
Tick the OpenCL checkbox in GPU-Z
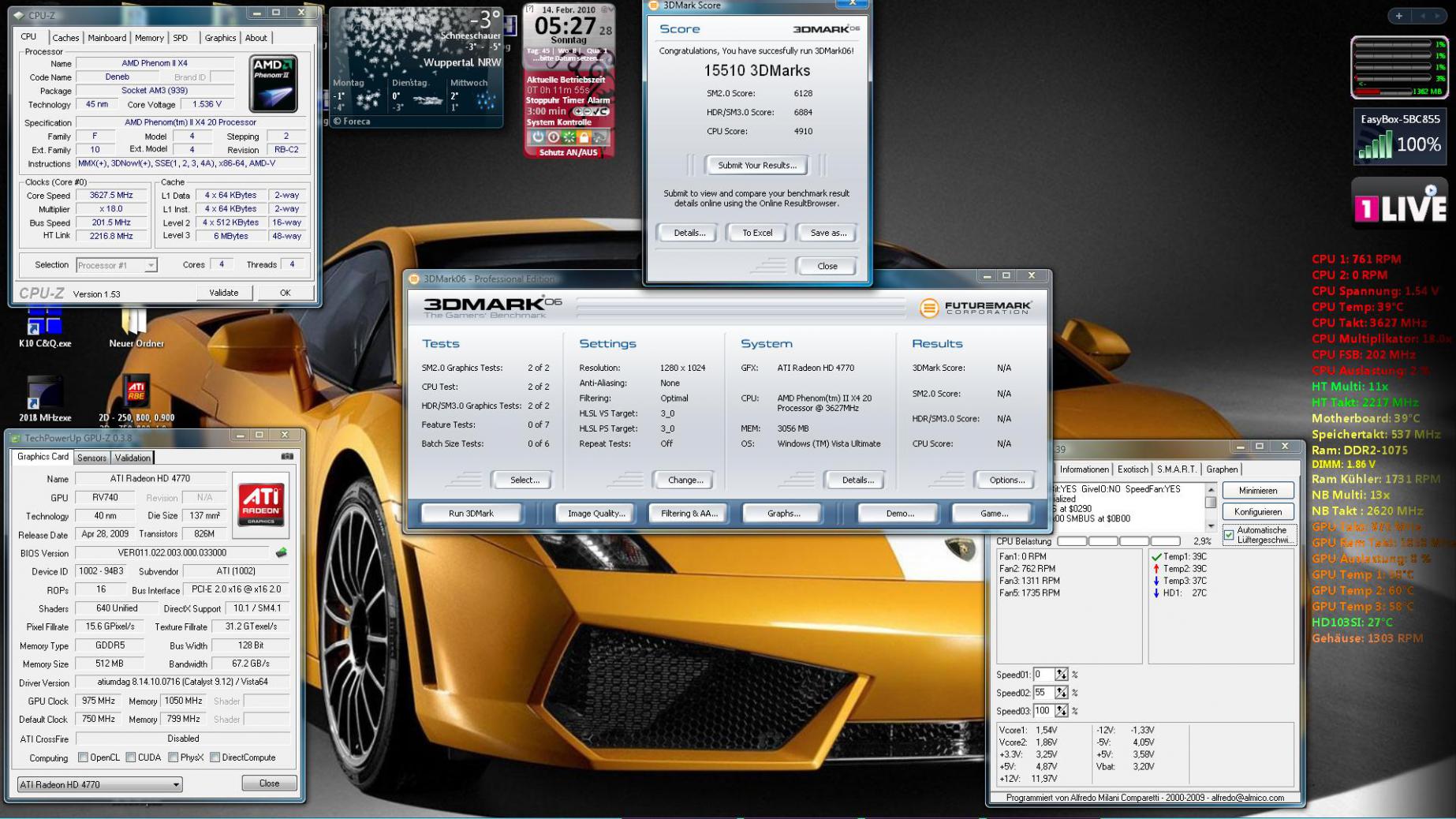click(83, 757)
